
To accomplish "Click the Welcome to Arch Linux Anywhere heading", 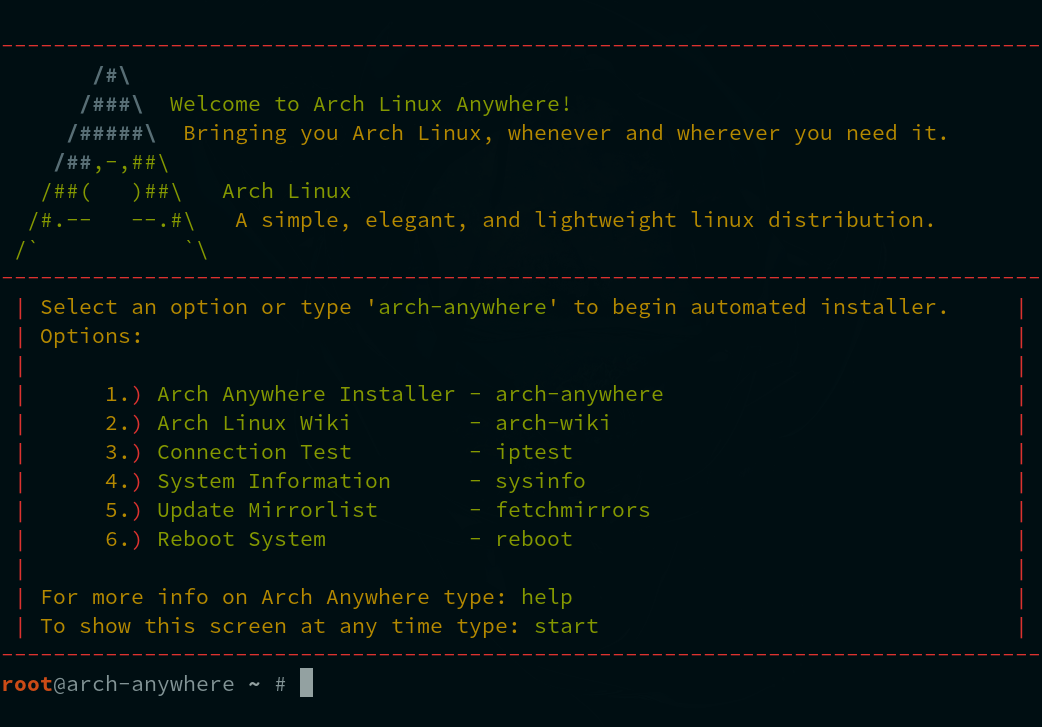I will tap(370, 104).
